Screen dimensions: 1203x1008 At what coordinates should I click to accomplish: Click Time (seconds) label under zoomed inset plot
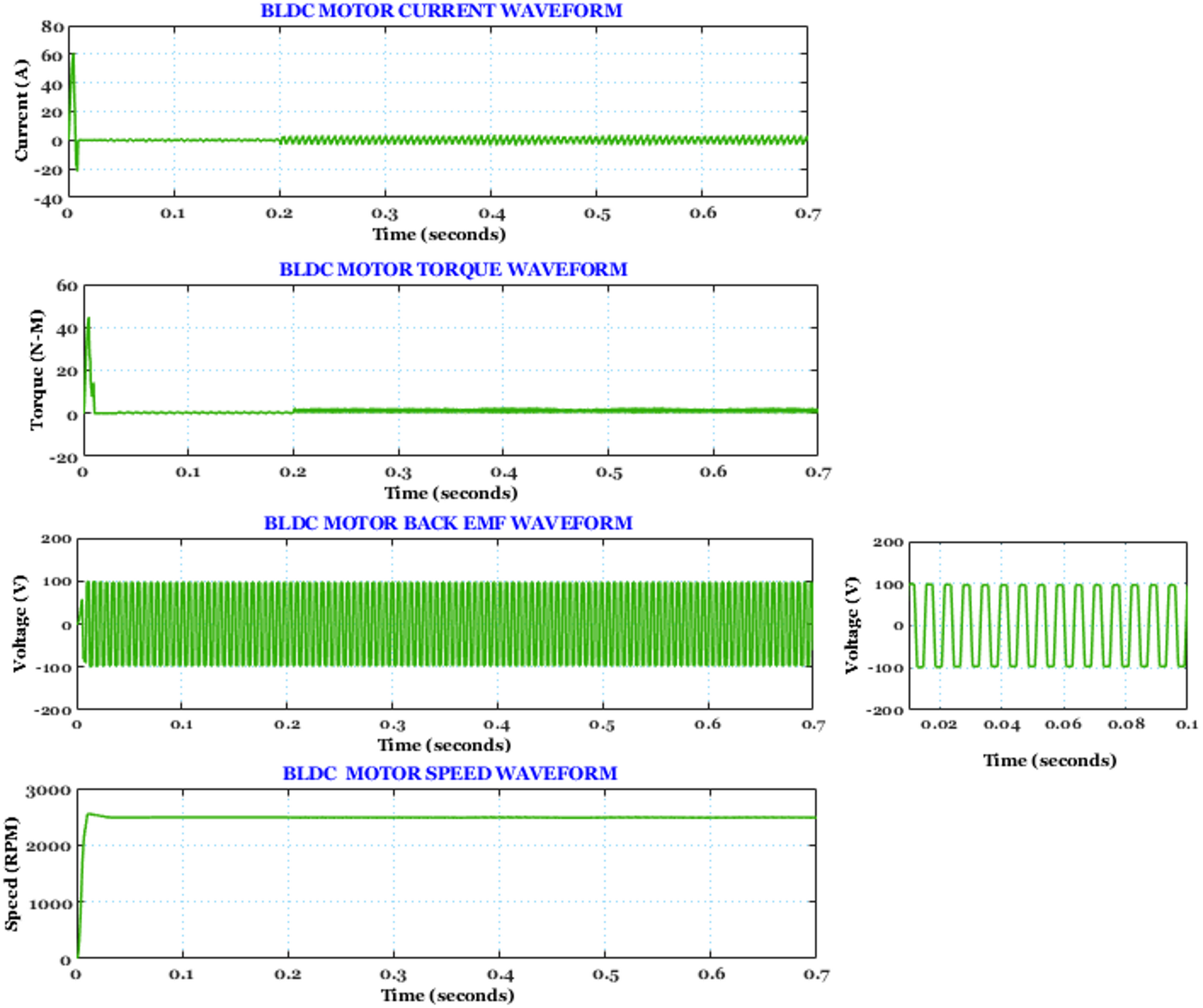[1049, 760]
